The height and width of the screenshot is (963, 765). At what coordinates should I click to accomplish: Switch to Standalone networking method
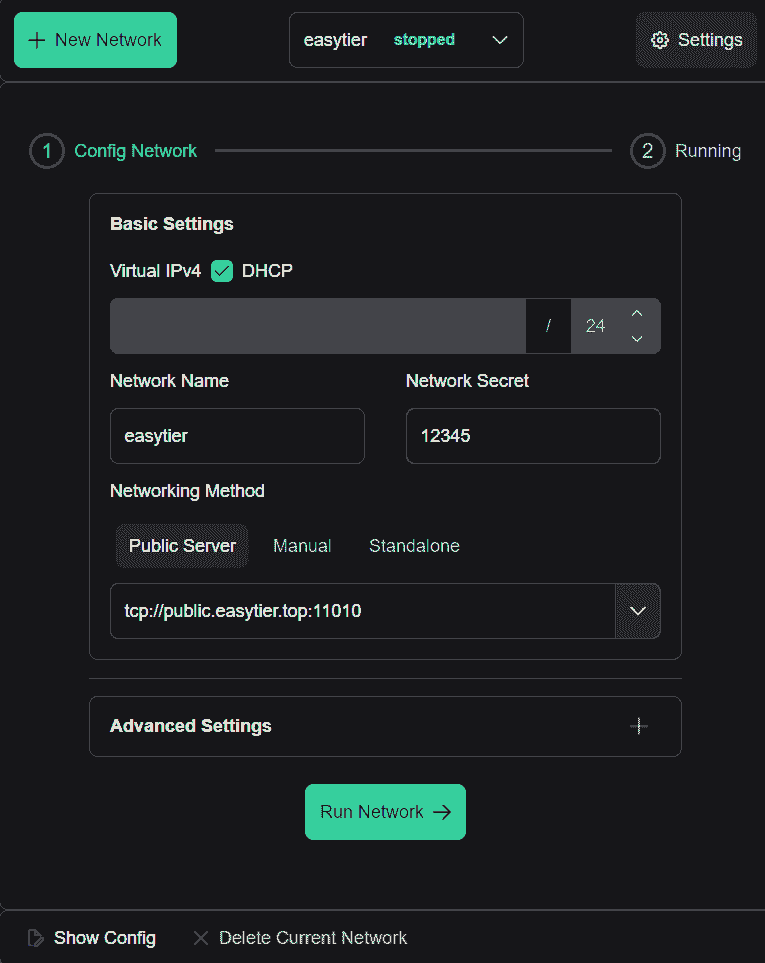pos(414,546)
